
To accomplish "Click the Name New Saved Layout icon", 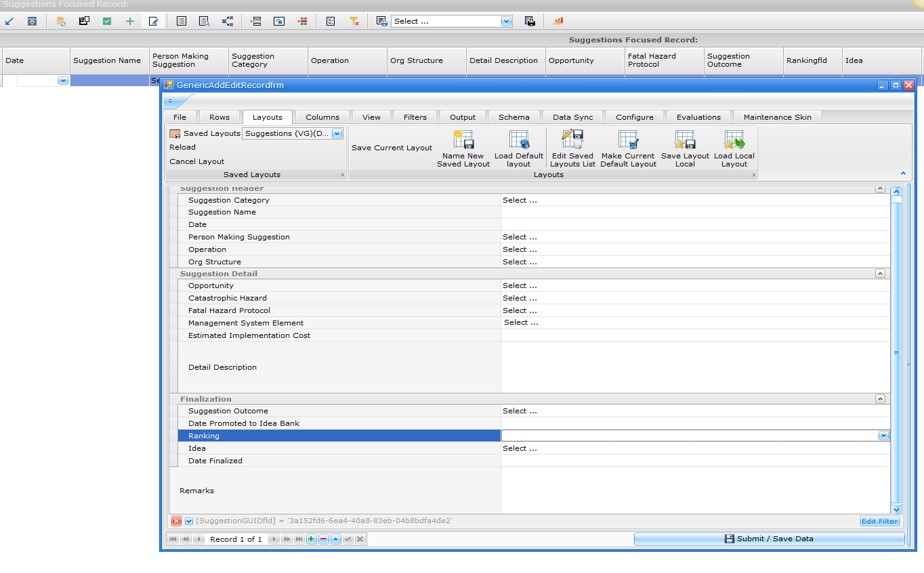I will pos(463,140).
